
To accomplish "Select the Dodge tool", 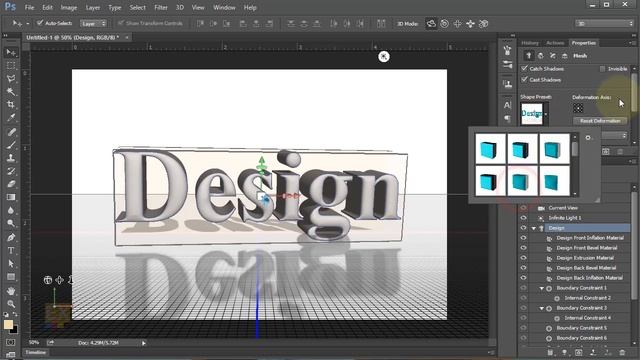I will tap(11, 223).
